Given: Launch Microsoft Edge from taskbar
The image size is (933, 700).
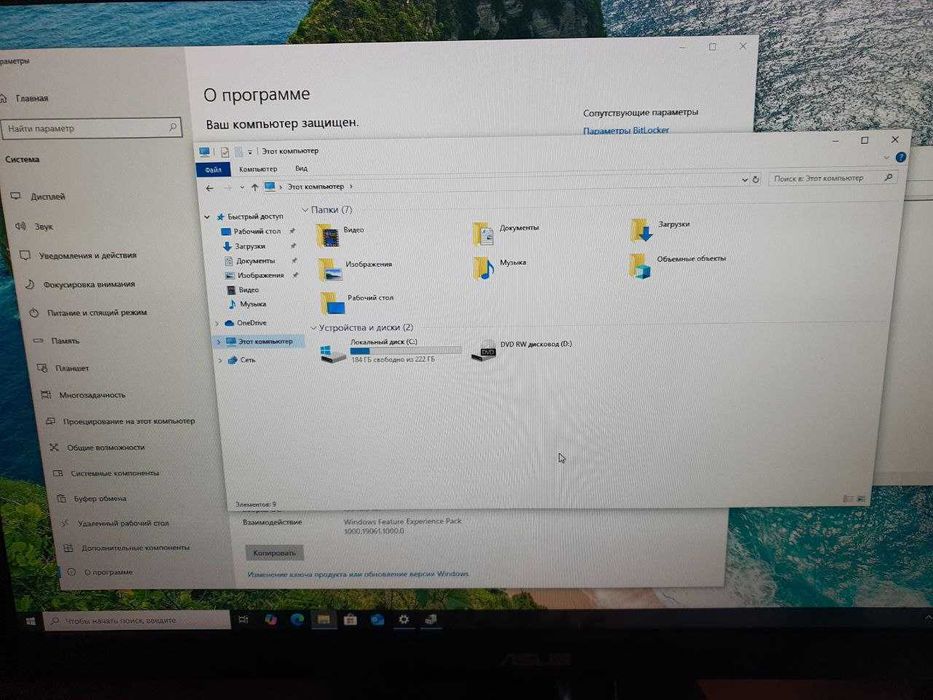Looking at the screenshot, I should tap(296, 620).
